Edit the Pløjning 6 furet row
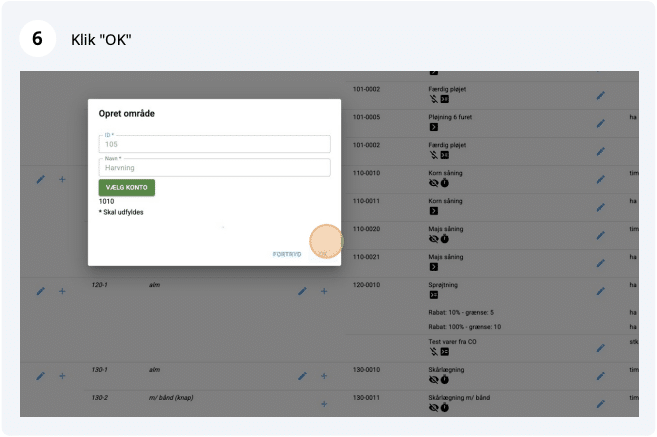 click(x=601, y=123)
